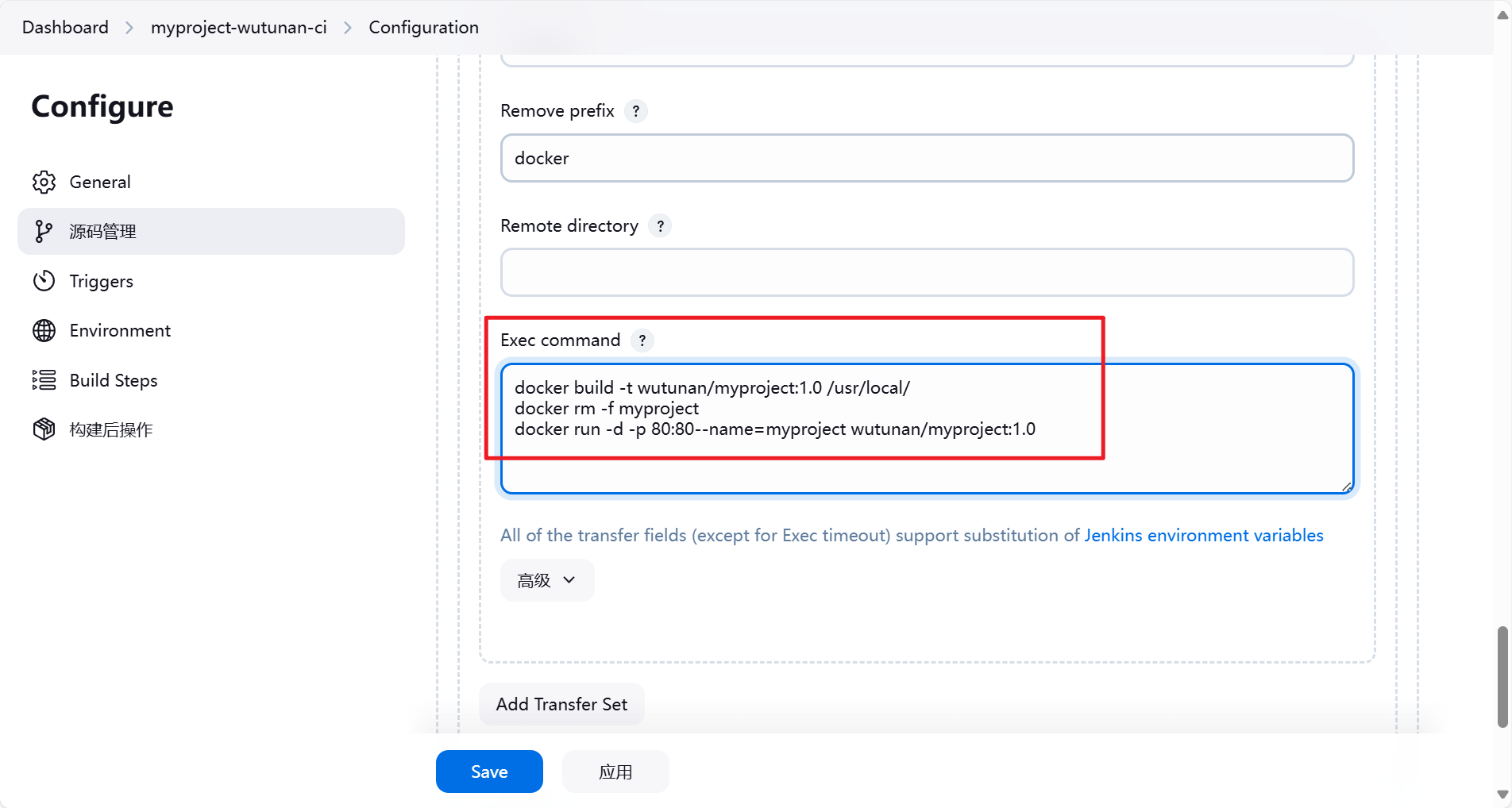Click Add Transfer Set button

coord(561,704)
